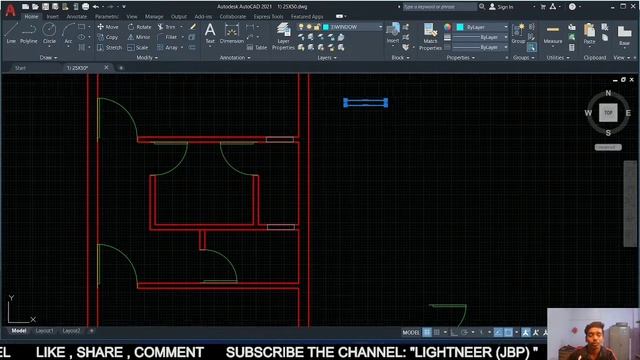
Task: Expand the Utilities panel
Action: [x=558, y=58]
